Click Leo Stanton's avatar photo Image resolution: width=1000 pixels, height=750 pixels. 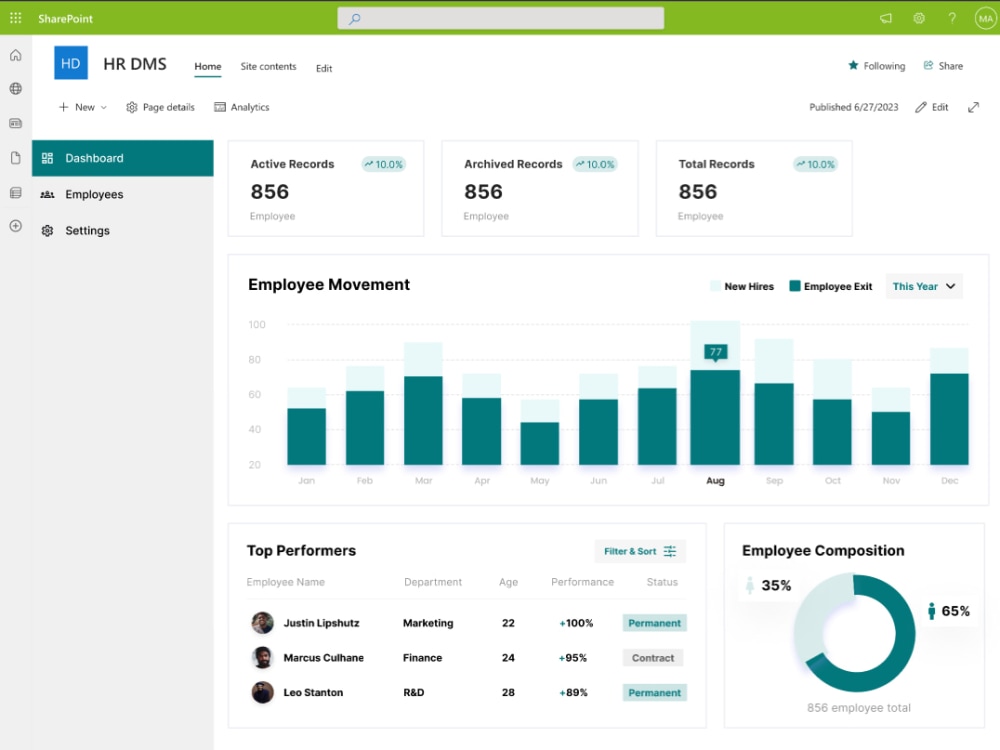tap(262, 692)
